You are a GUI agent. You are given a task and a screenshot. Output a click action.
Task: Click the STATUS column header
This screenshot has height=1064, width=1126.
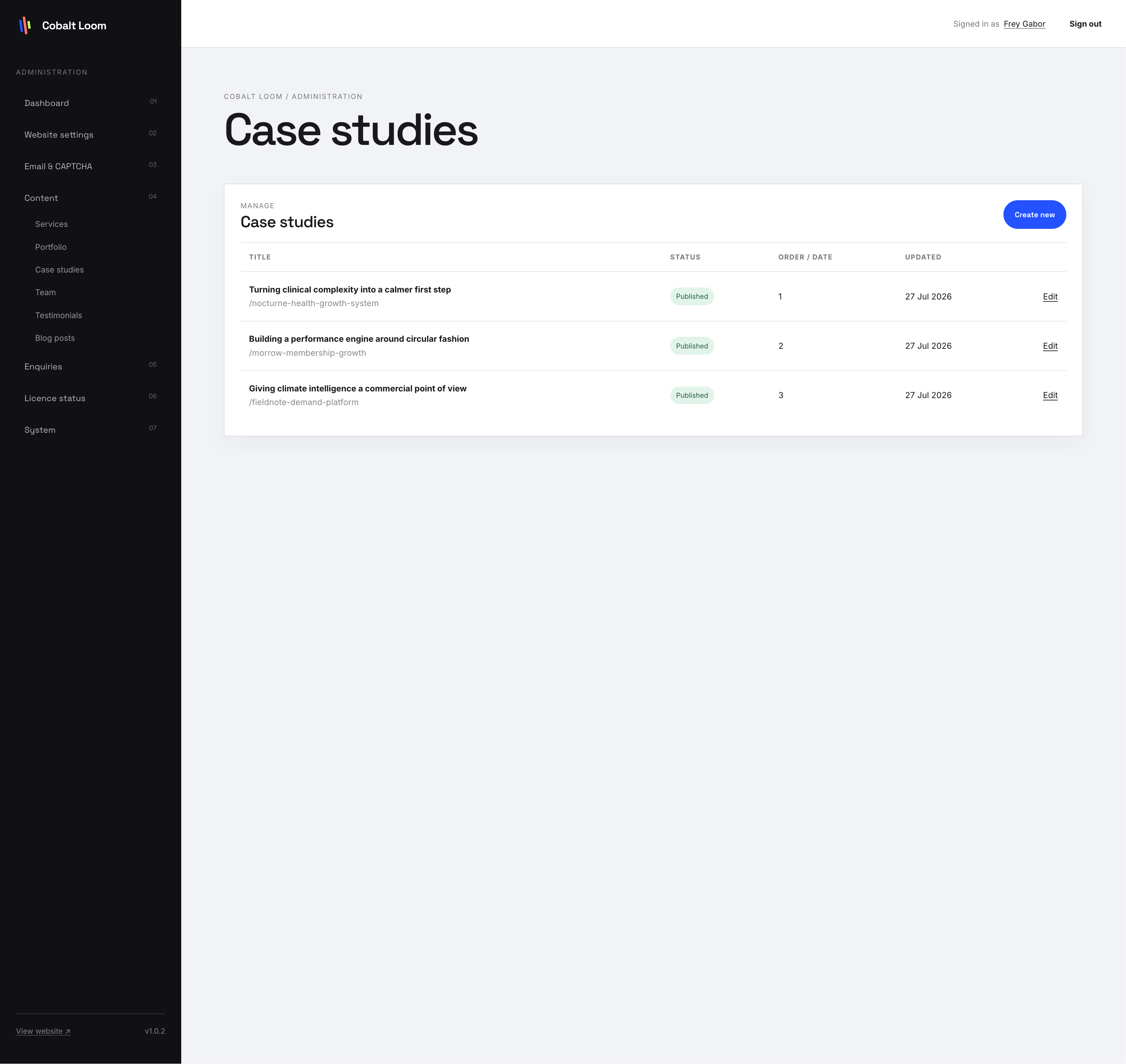pyautogui.click(x=685, y=257)
